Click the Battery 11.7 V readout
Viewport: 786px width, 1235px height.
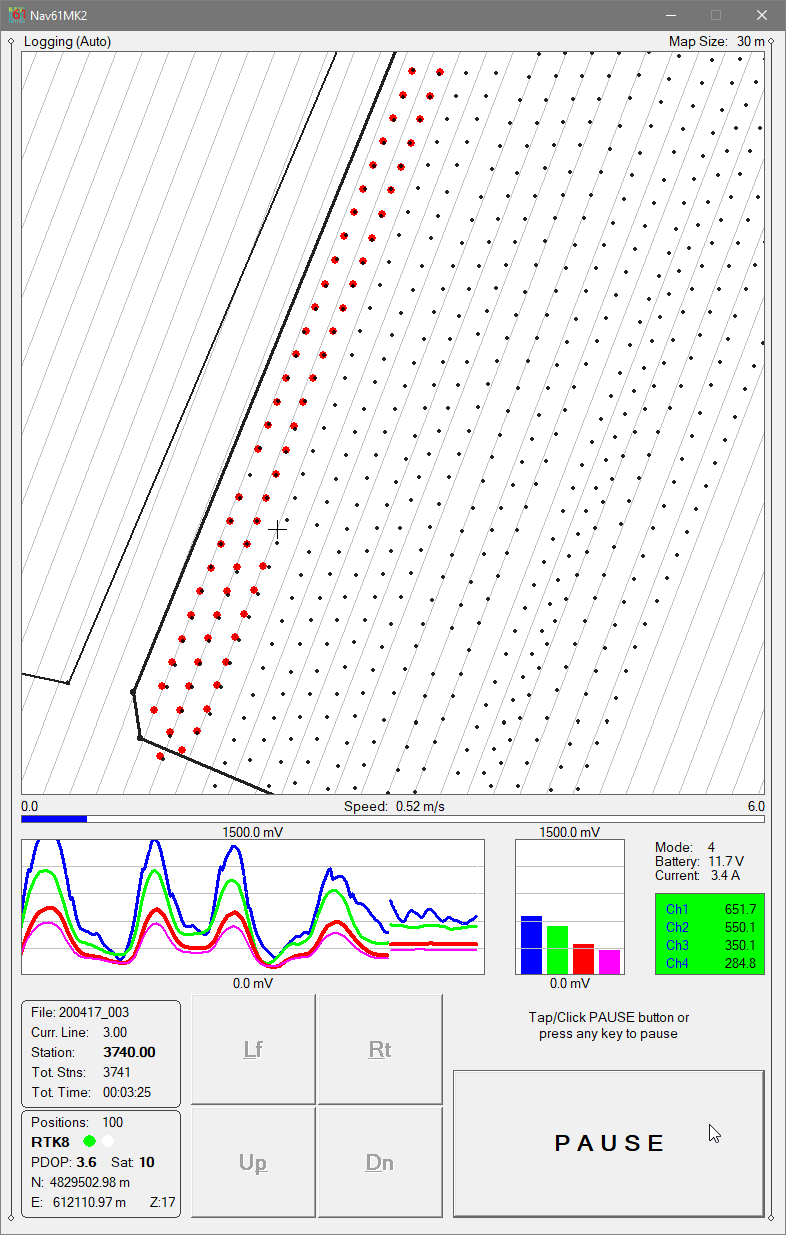tap(699, 861)
